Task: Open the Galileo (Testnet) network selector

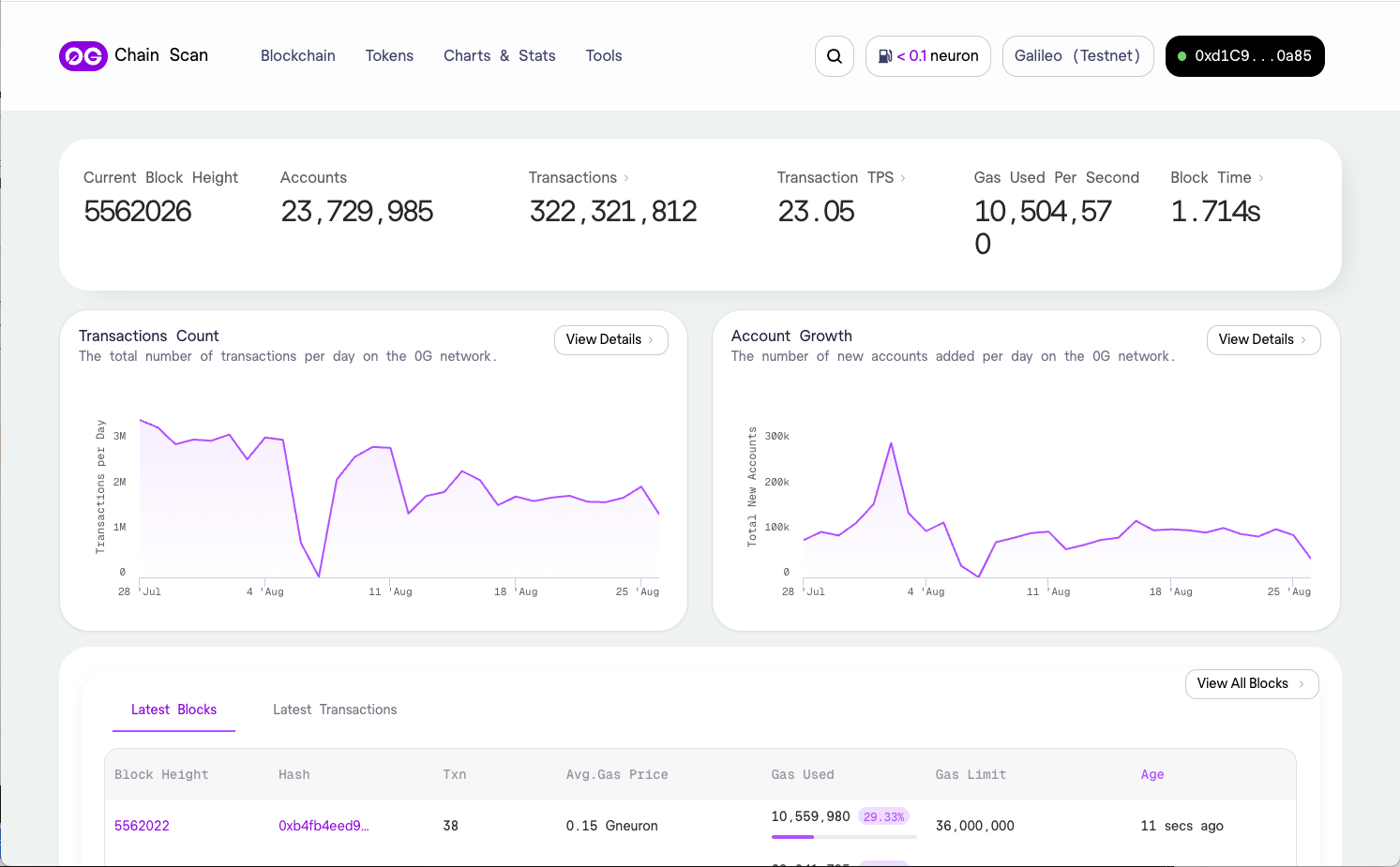Action: pyautogui.click(x=1077, y=56)
